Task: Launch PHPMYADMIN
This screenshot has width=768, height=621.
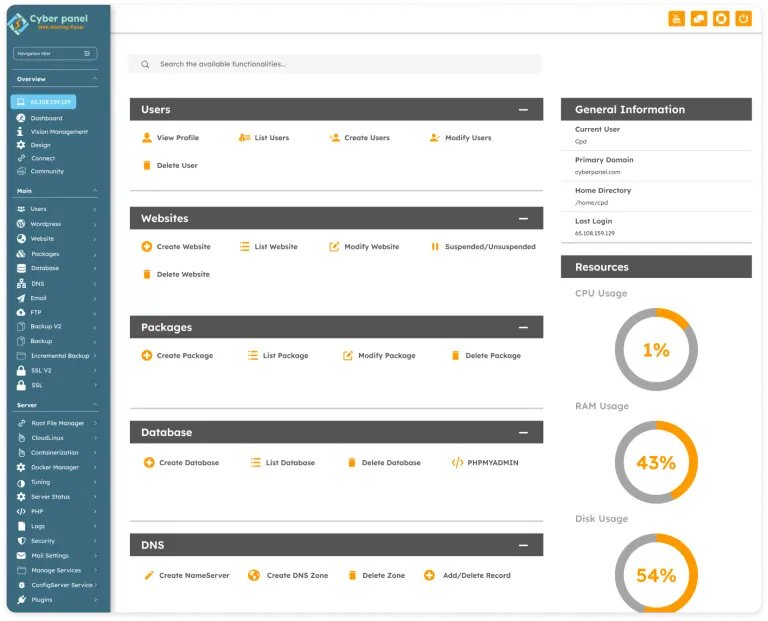Action: click(485, 462)
